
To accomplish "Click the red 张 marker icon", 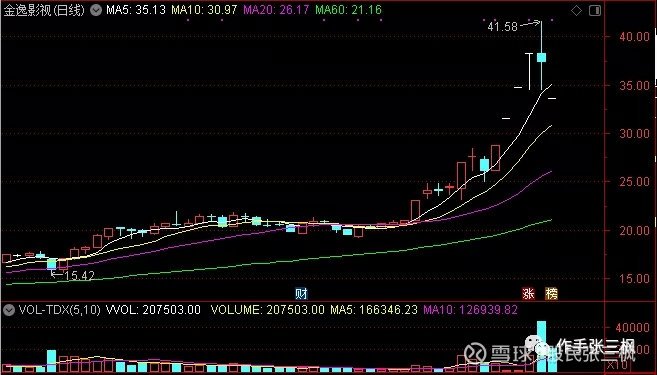I will pos(528,294).
